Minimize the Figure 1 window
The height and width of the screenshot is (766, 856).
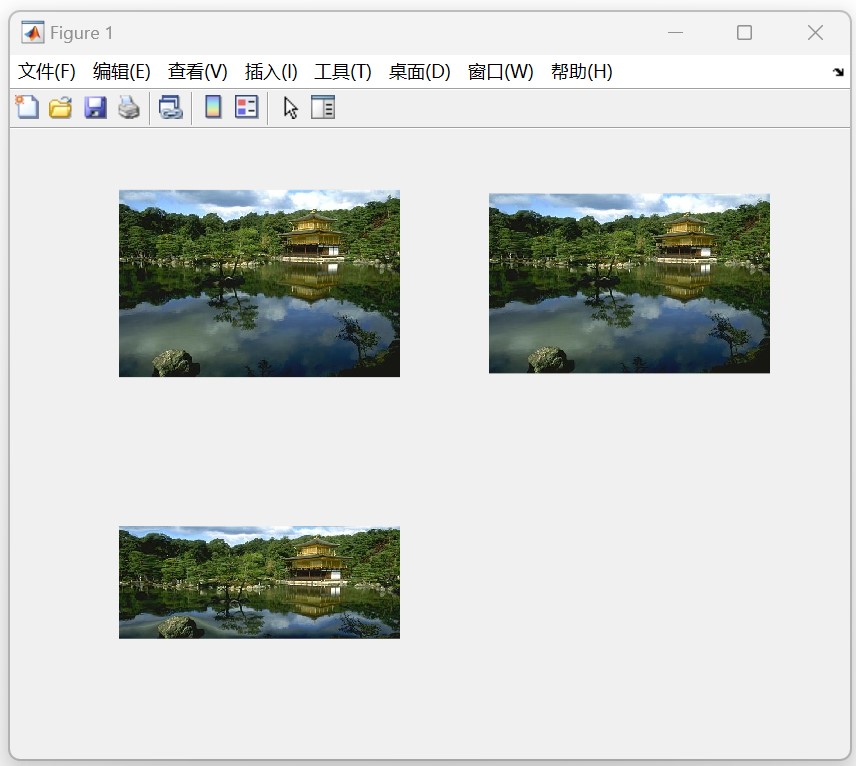click(x=675, y=33)
